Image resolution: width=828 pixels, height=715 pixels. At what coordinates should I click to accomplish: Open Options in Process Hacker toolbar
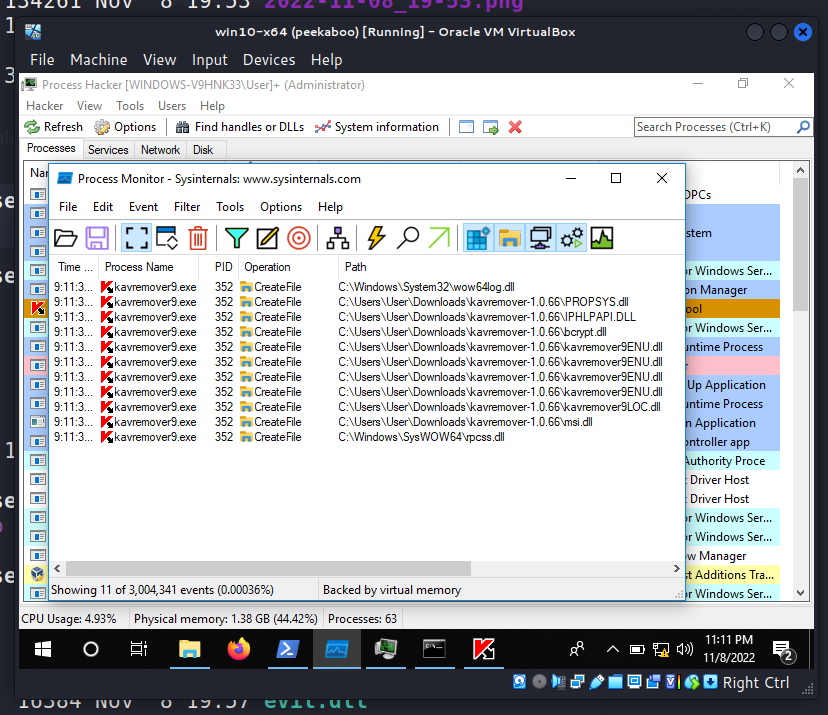[x=125, y=127]
